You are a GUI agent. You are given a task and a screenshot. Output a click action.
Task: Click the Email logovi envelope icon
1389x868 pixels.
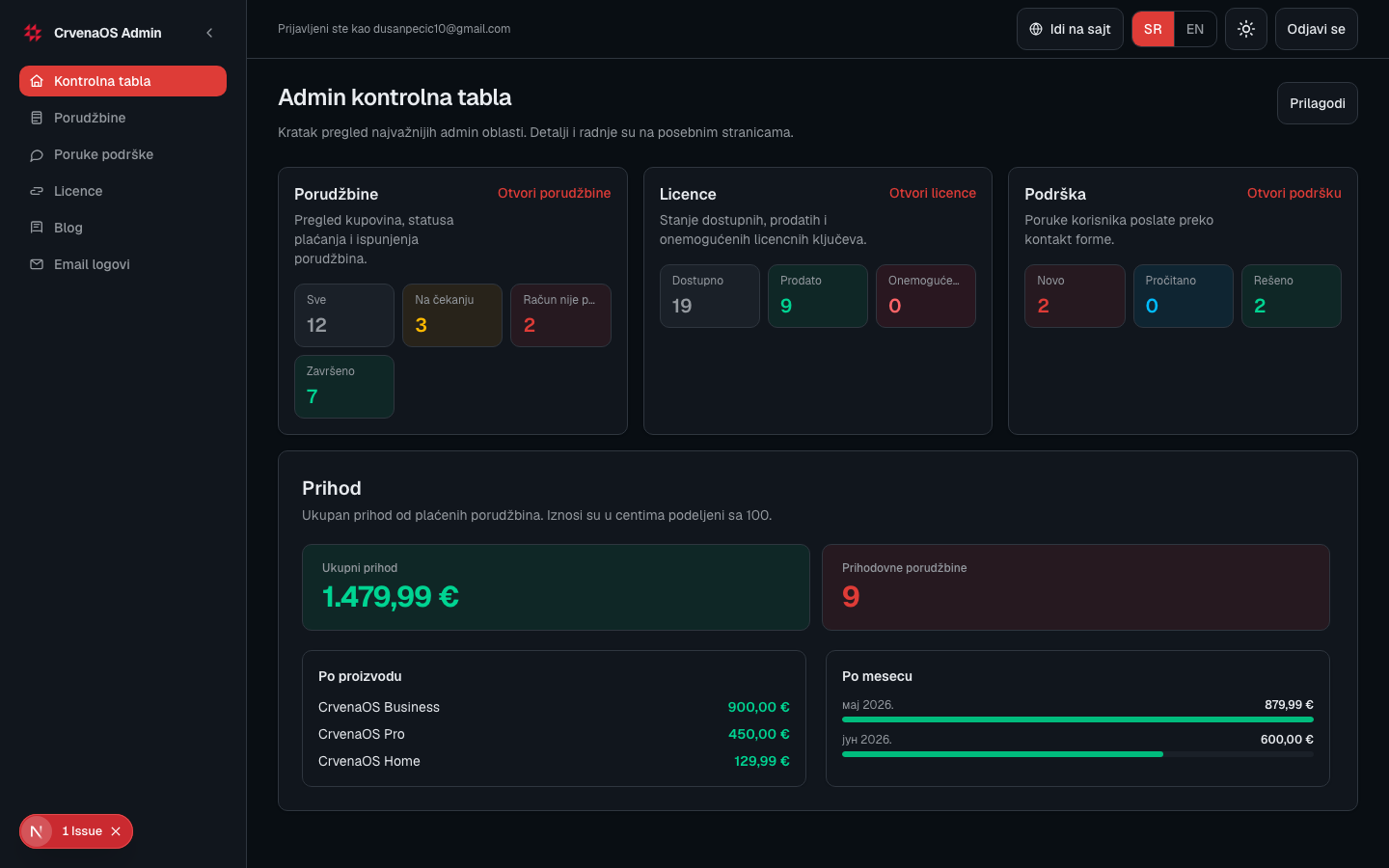point(37,264)
